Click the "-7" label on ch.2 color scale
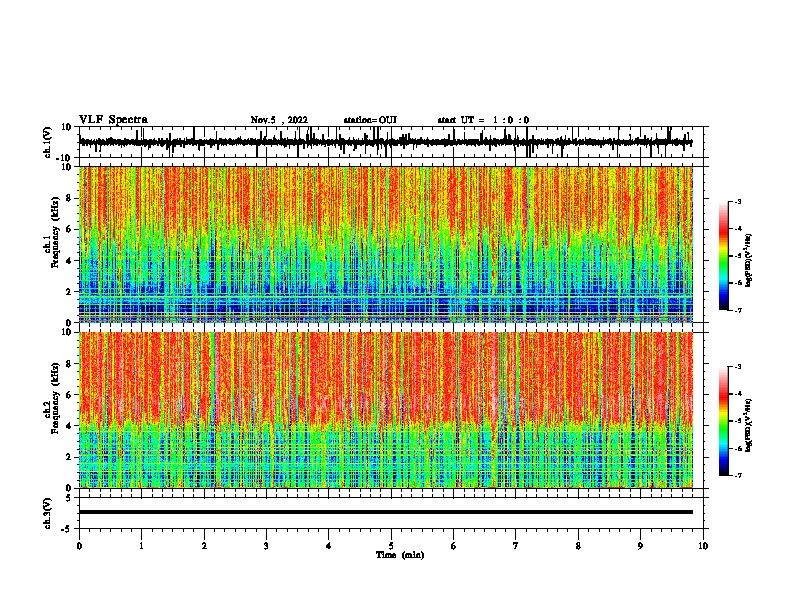792x612 pixels. point(737,475)
